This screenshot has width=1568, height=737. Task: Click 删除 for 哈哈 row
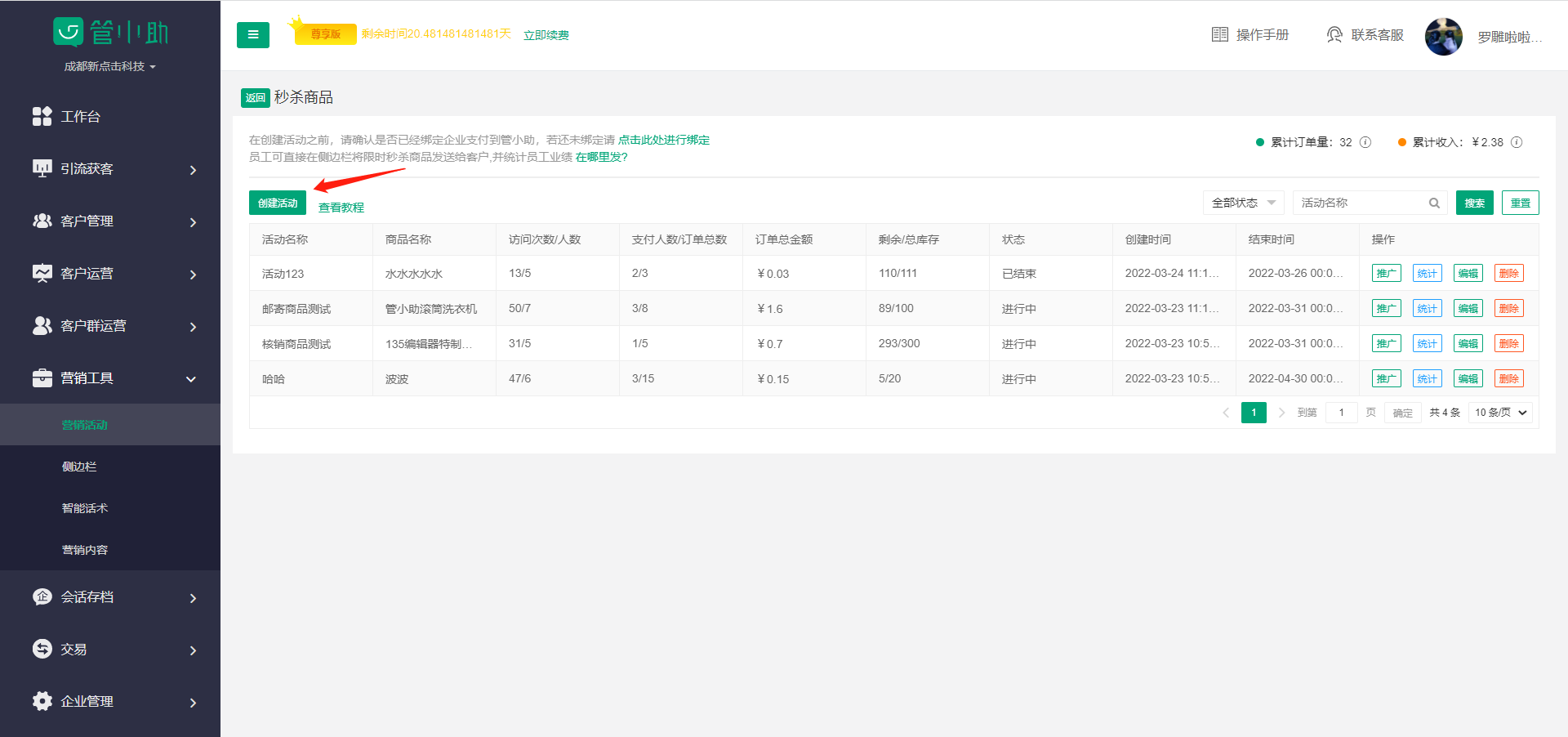pyautogui.click(x=1509, y=378)
